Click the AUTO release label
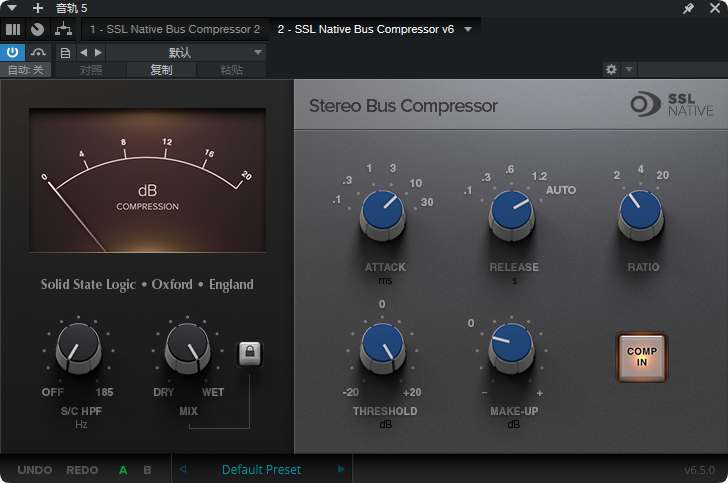728x483 pixels. (561, 190)
